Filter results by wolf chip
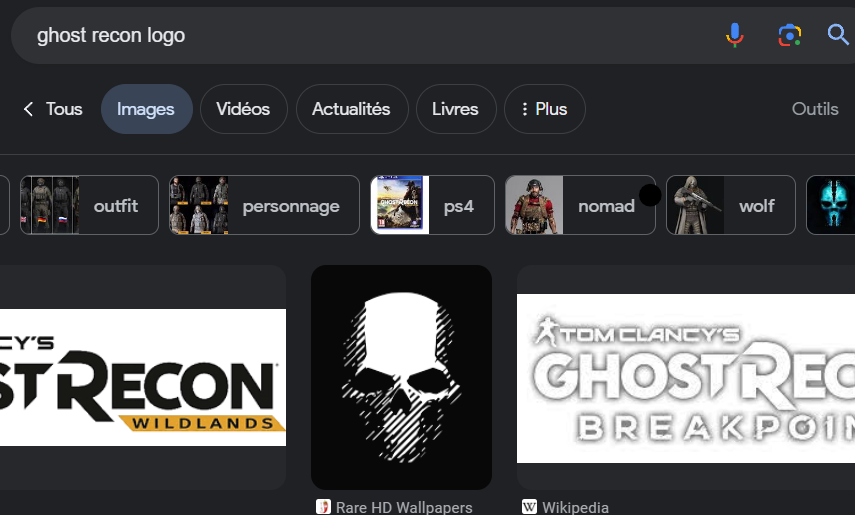This screenshot has width=855, height=515. click(731, 205)
